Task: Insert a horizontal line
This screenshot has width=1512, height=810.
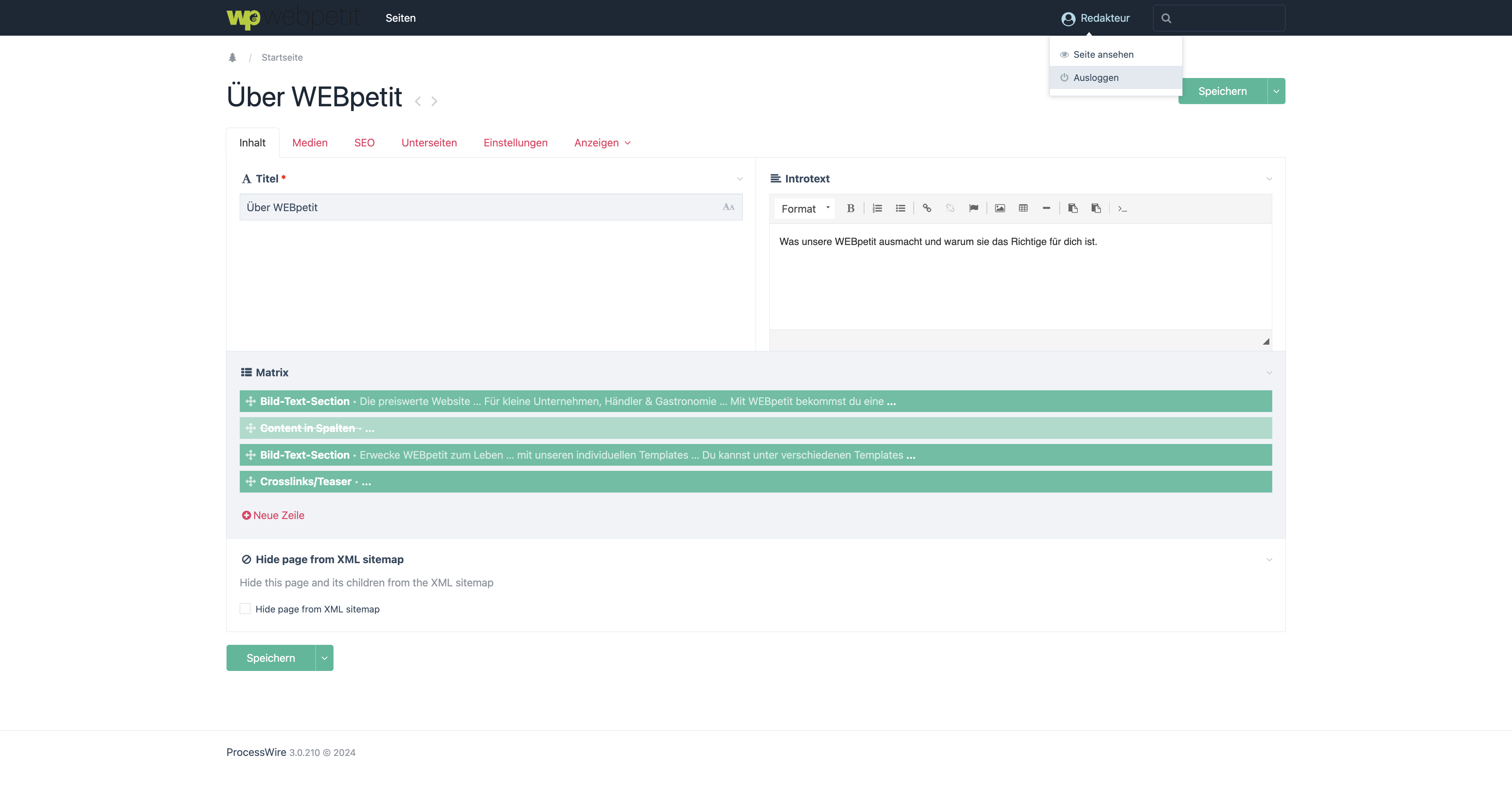Action: click(x=1046, y=209)
